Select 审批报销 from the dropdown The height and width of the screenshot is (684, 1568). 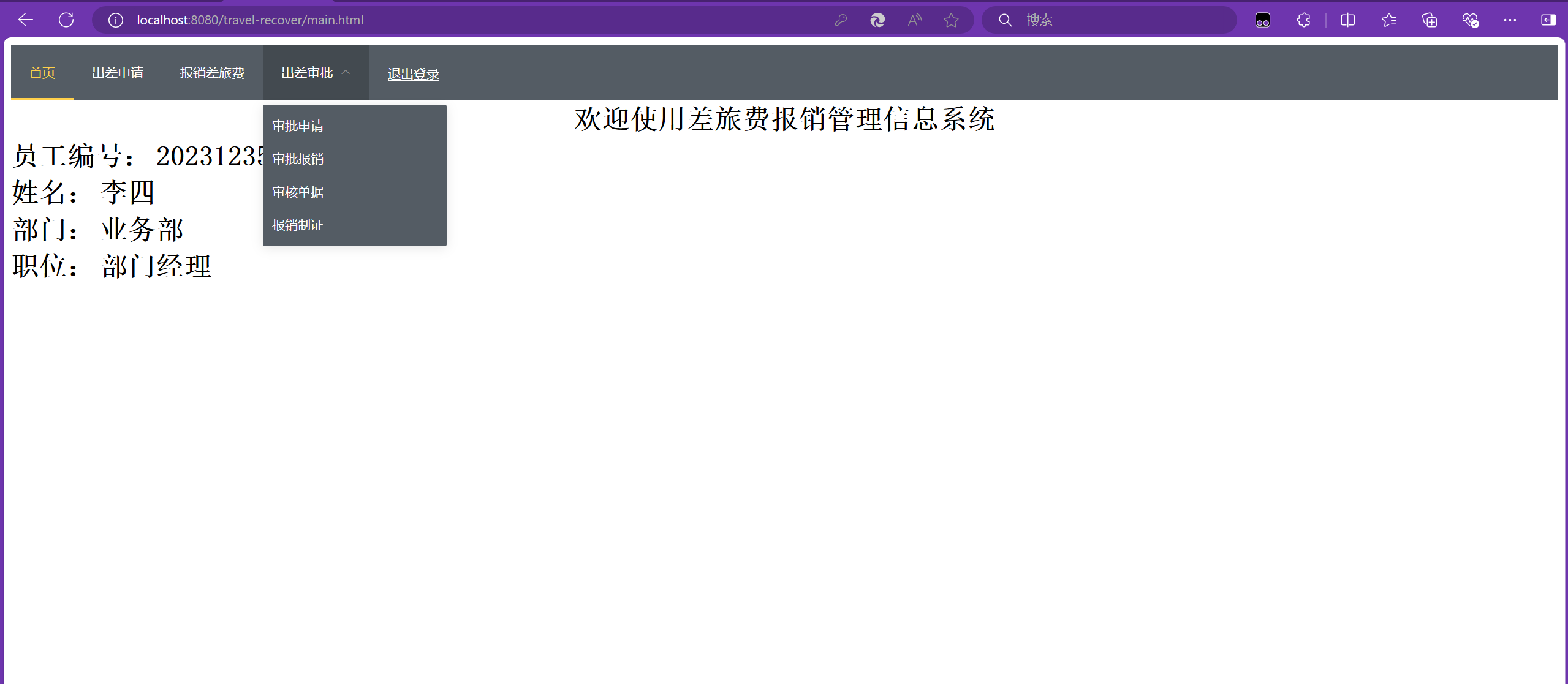(298, 159)
